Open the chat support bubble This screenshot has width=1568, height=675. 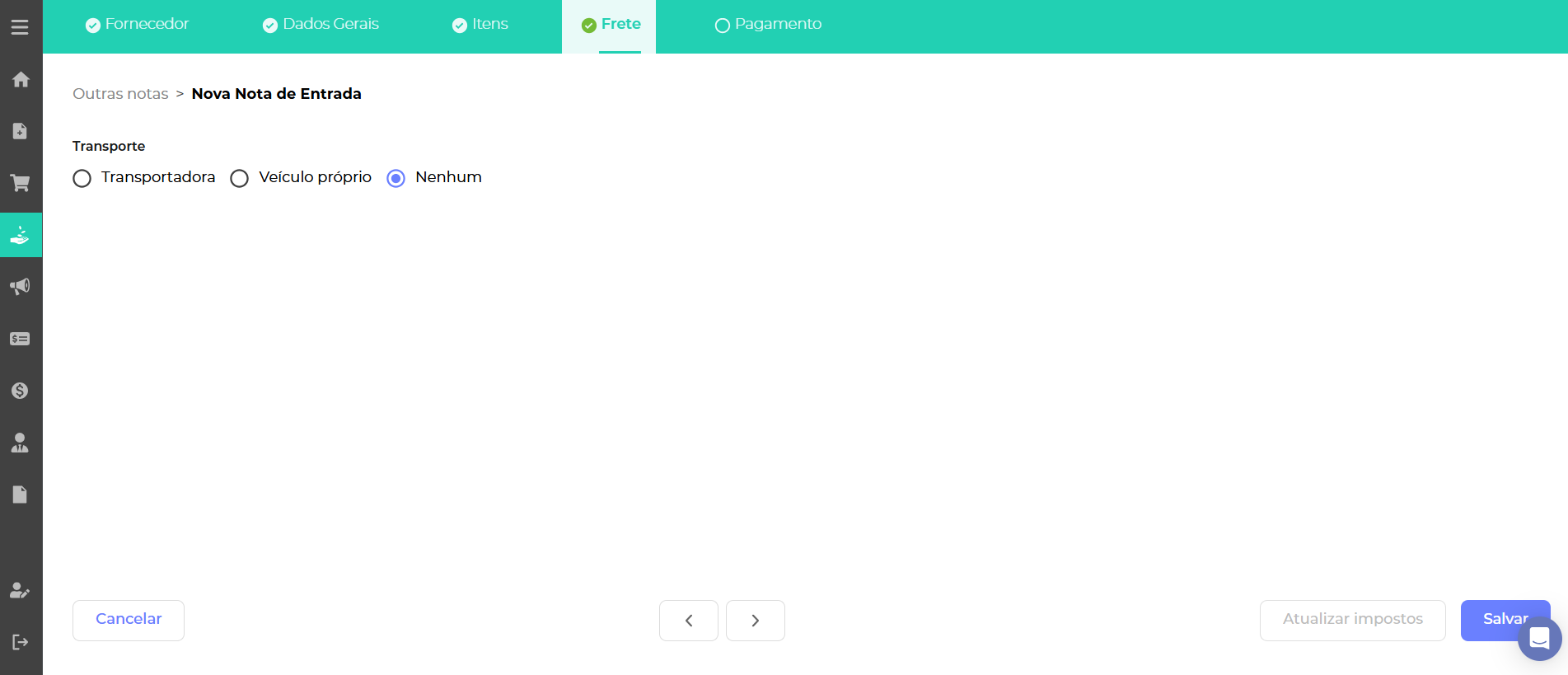[x=1539, y=639]
